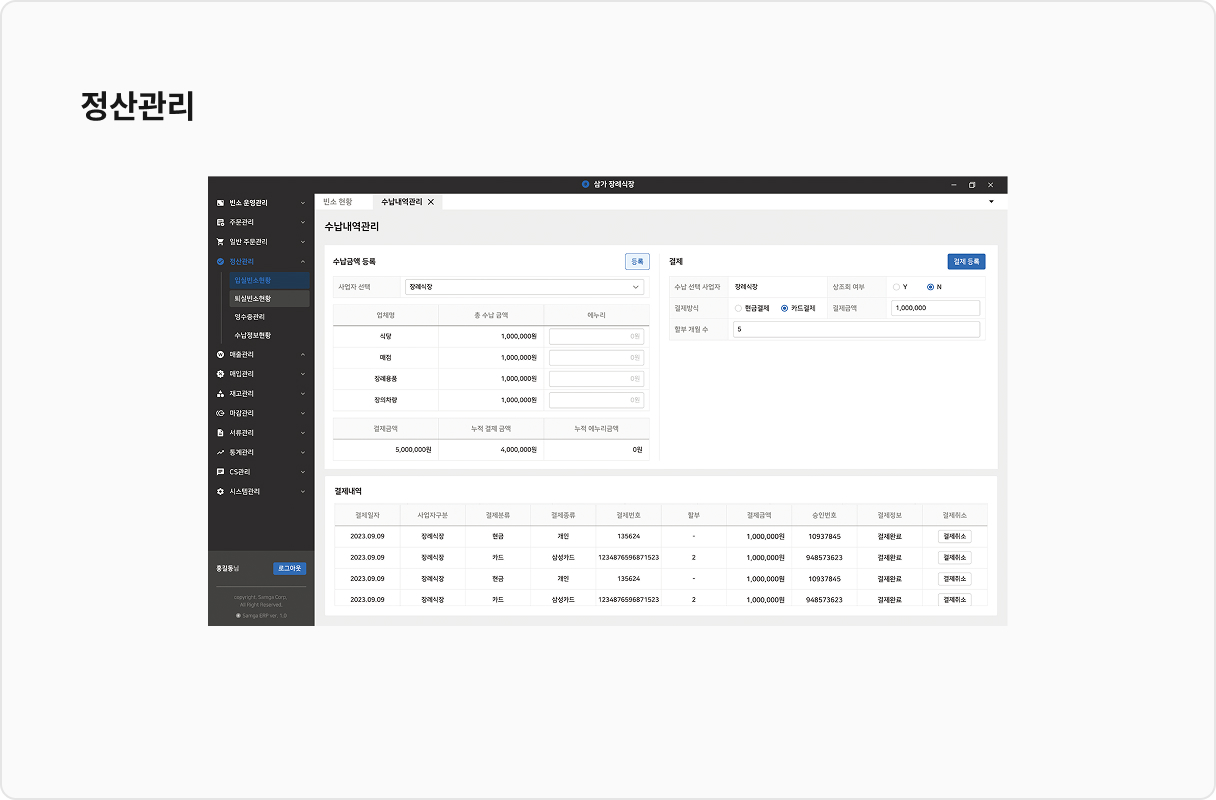Select the 현금결제 radio button
The image size is (1216, 800).
[738, 308]
